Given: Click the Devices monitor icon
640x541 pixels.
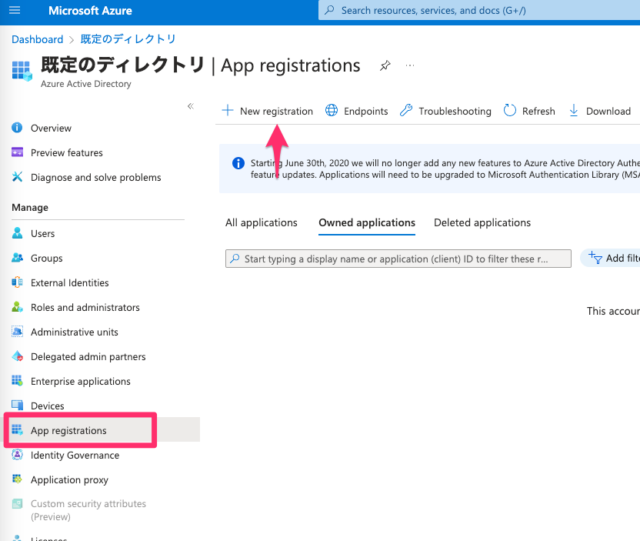Looking at the screenshot, I should [17, 405].
